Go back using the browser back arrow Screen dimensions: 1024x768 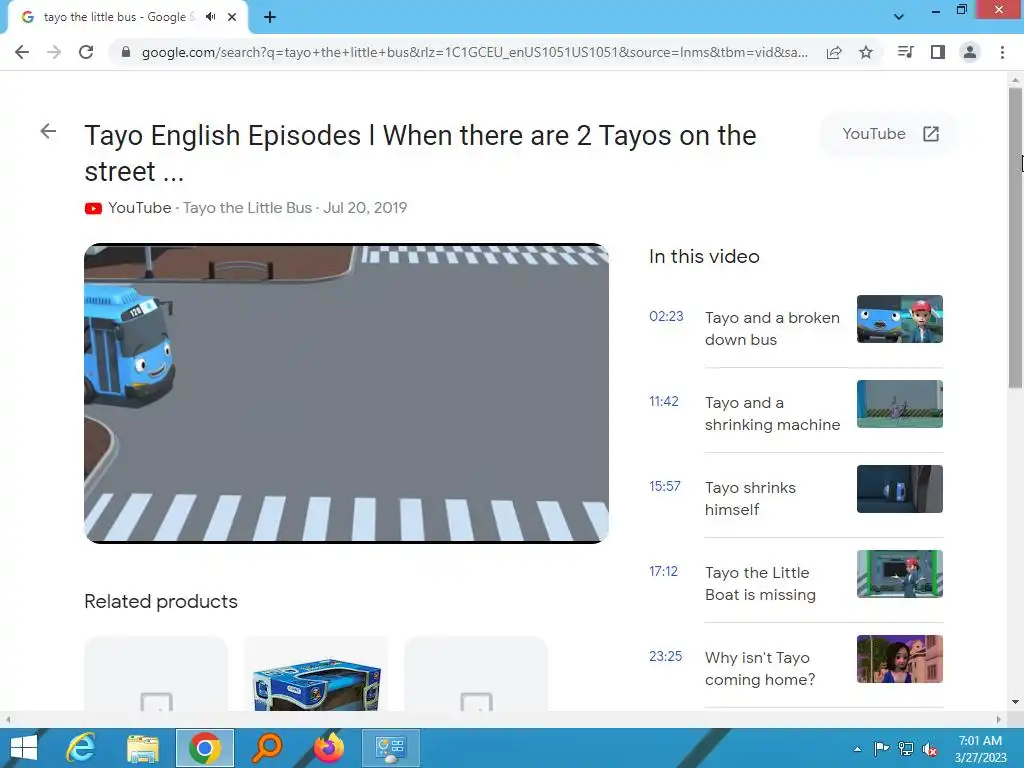pos(22,52)
